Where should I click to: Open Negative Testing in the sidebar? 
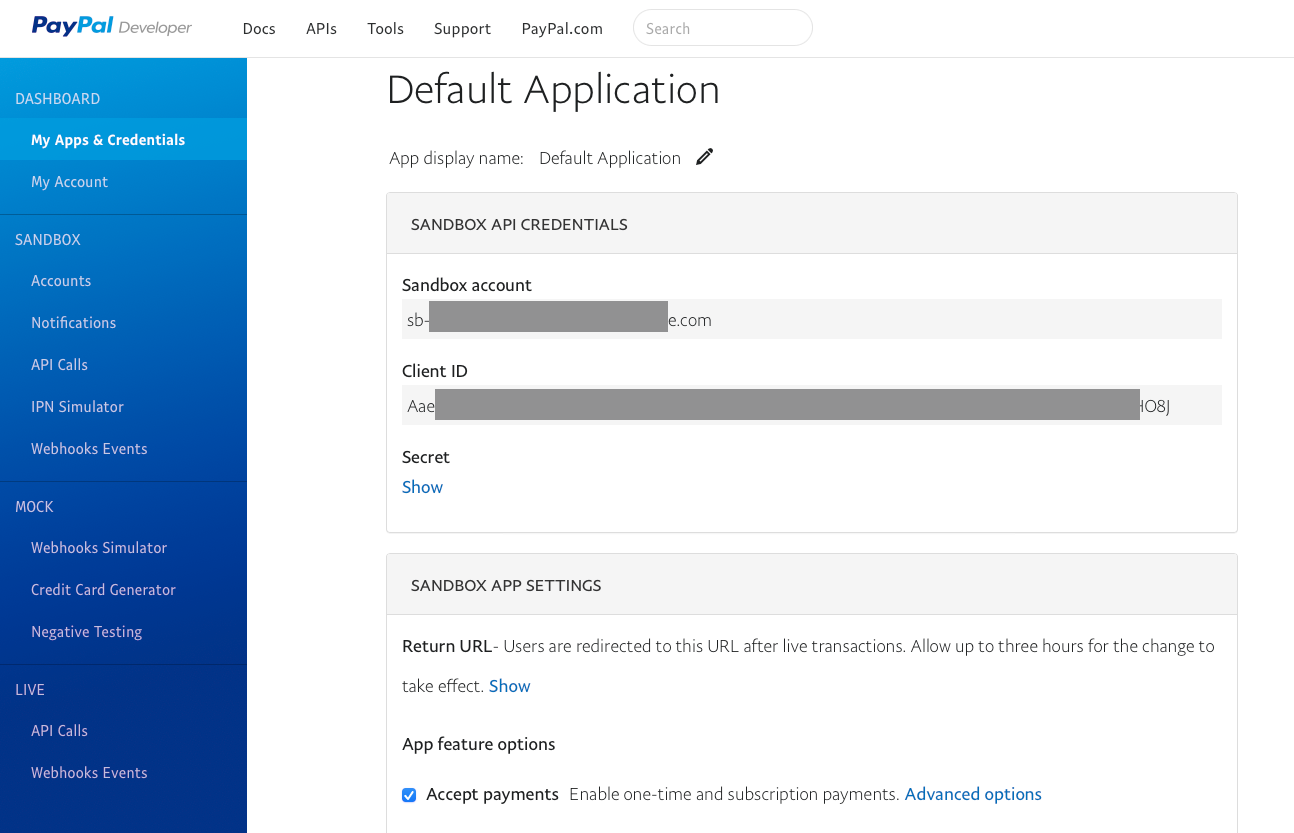86,632
